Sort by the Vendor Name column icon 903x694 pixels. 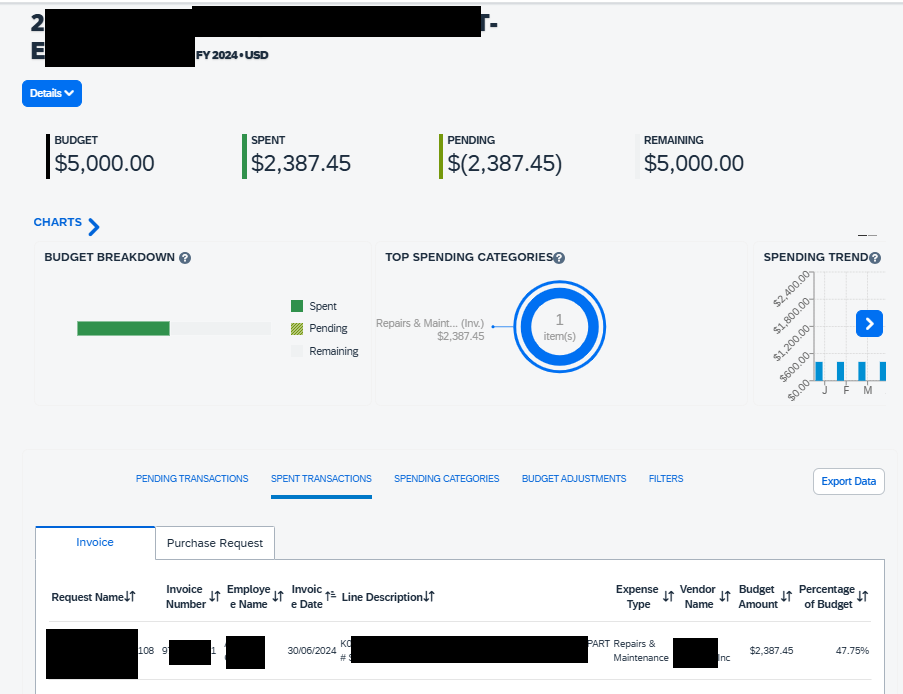coord(725,597)
